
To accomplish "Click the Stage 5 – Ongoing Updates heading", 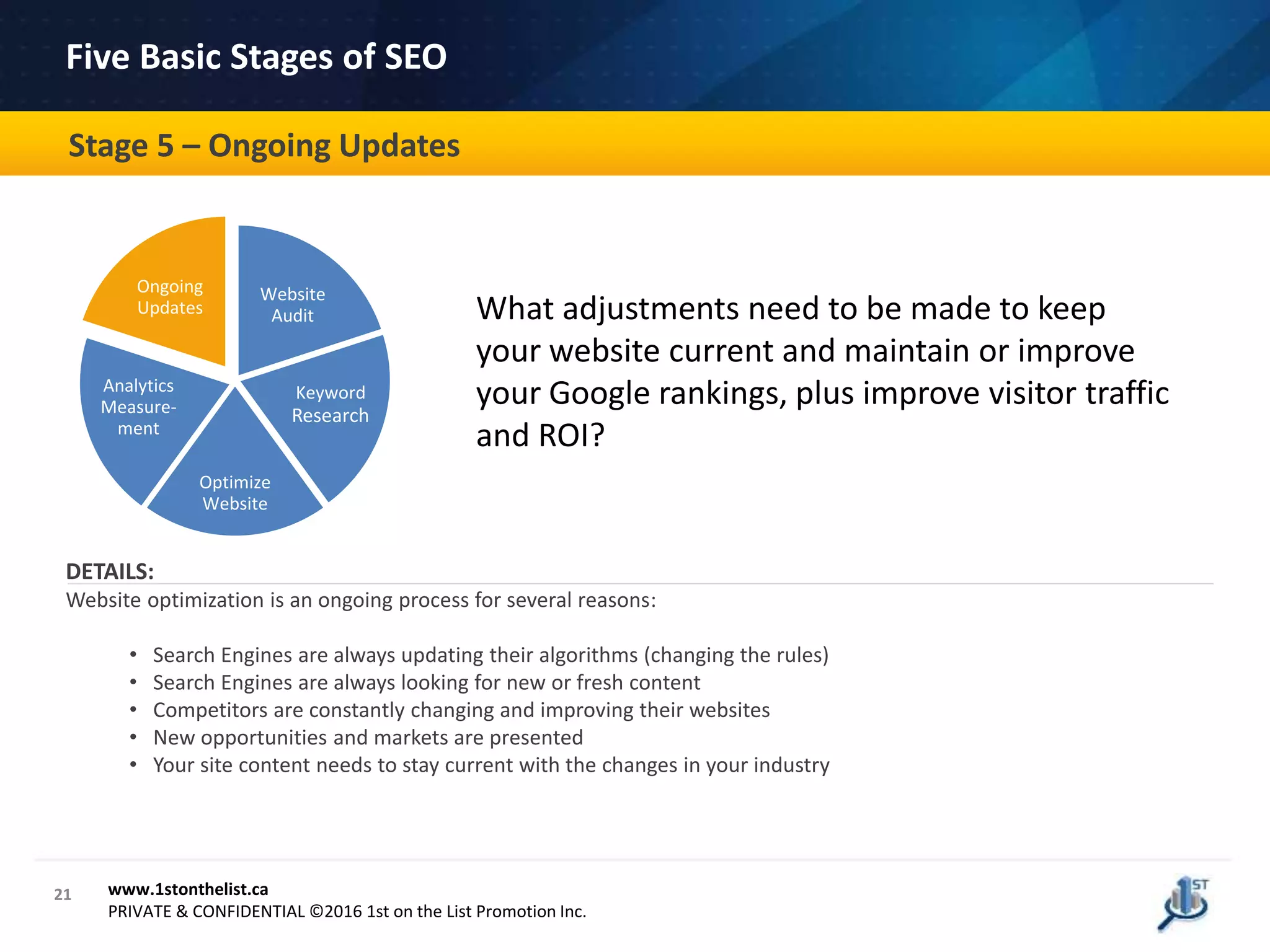I will [x=264, y=146].
